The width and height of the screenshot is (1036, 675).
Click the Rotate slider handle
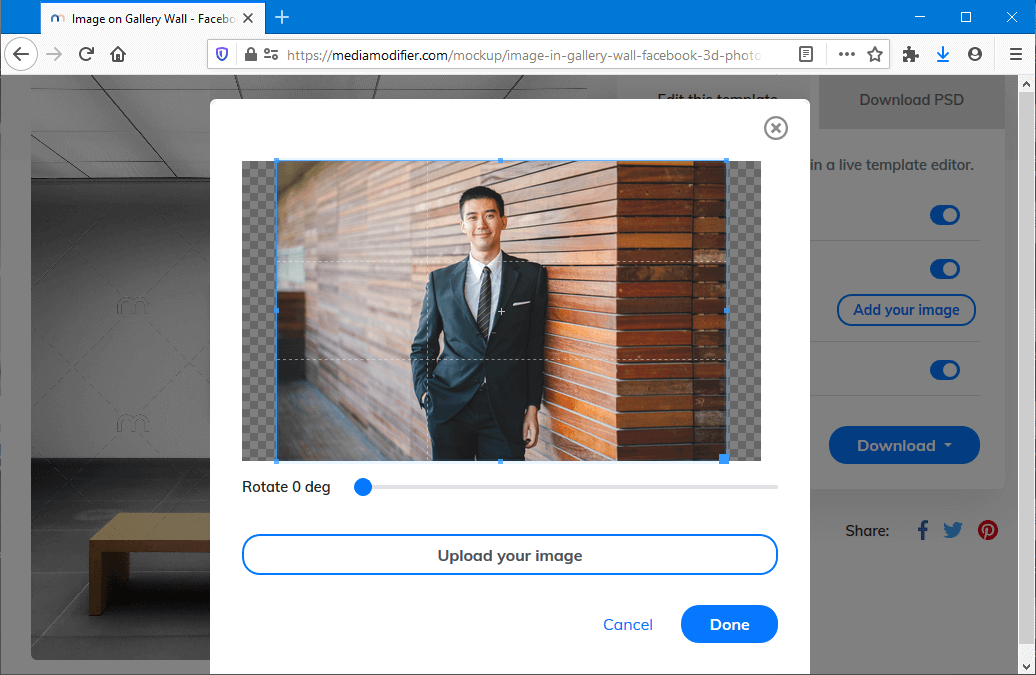click(363, 487)
